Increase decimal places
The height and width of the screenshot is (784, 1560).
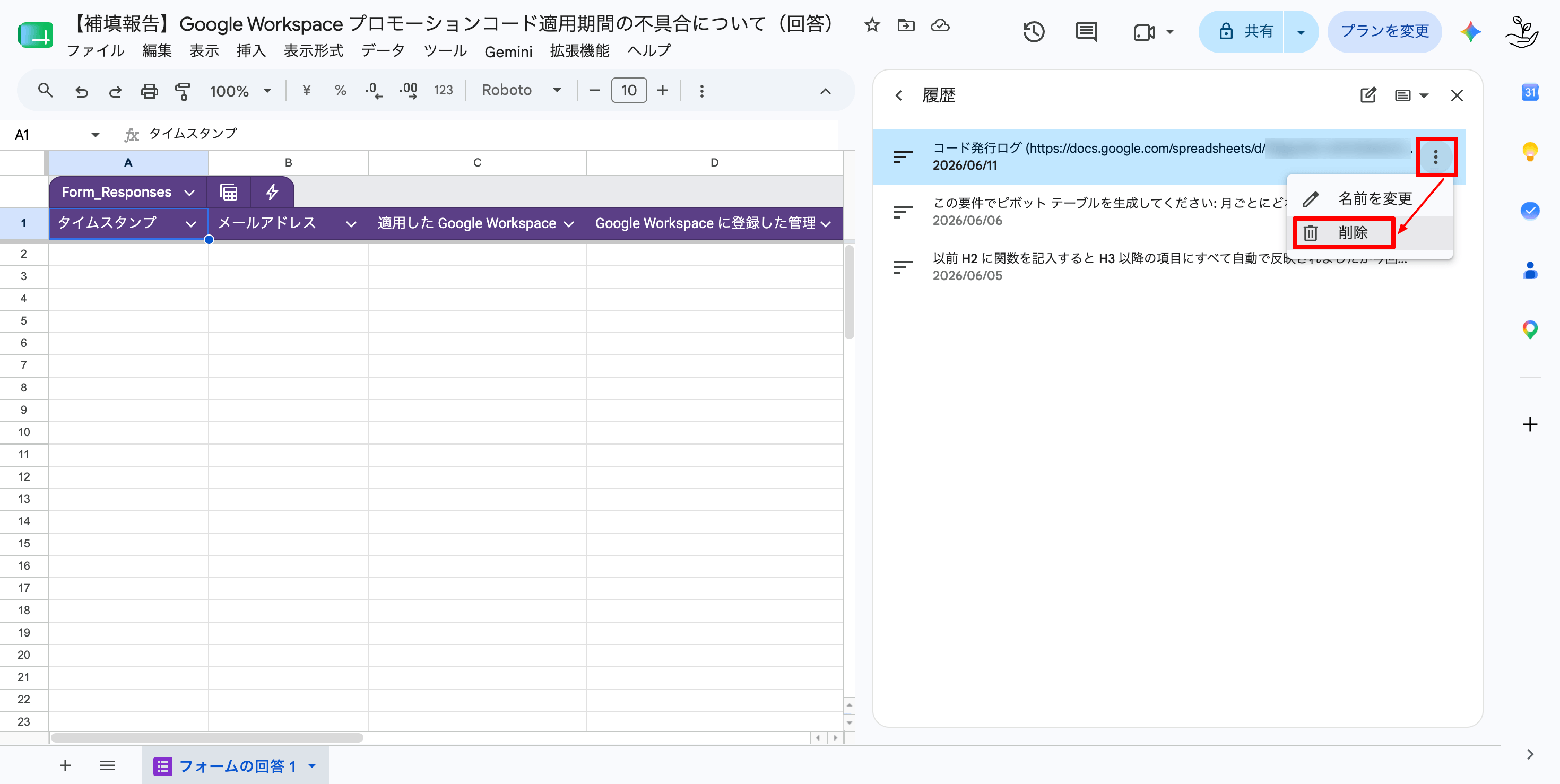pos(409,91)
